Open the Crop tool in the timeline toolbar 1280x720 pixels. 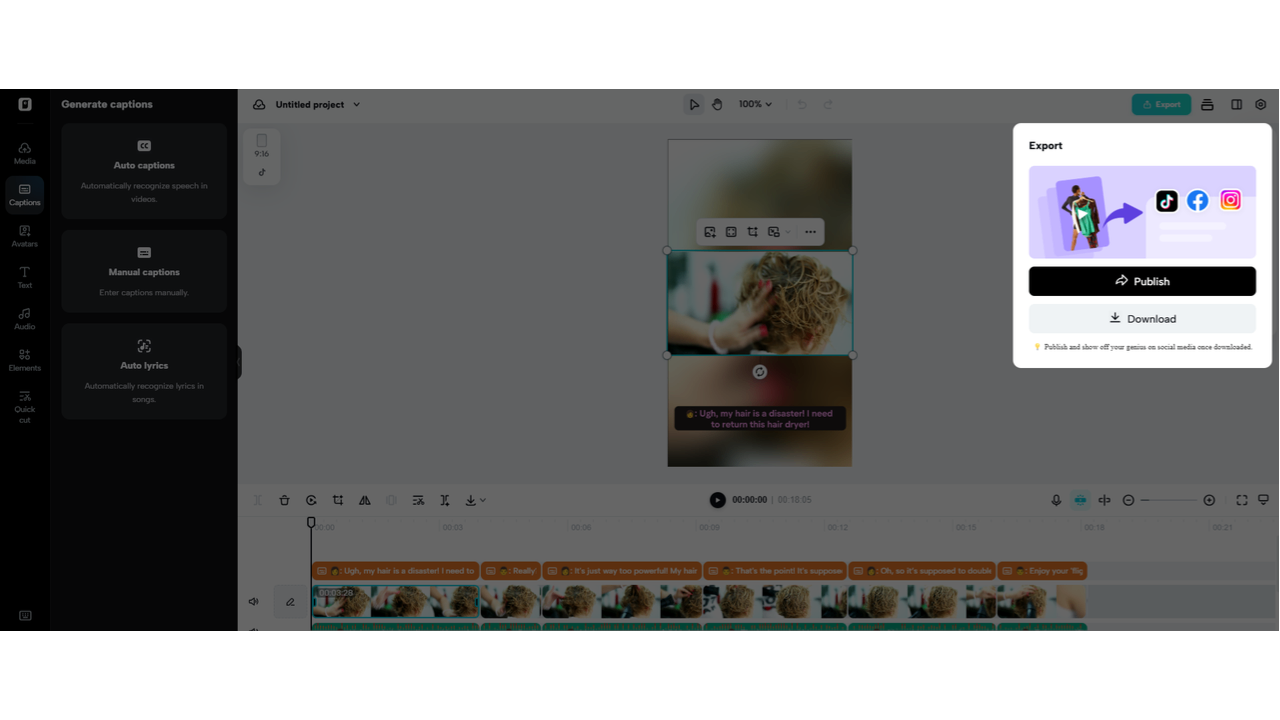(338, 500)
